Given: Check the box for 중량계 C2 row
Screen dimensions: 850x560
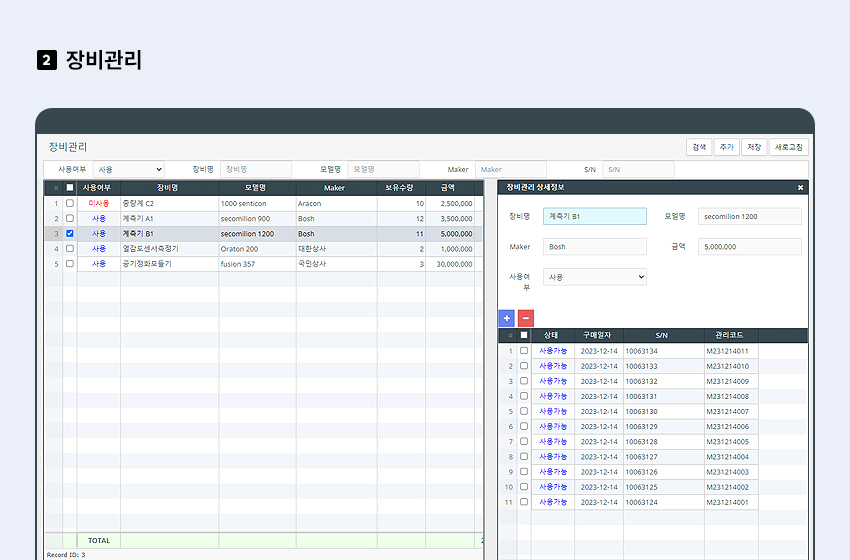Looking at the screenshot, I should pos(69,203).
